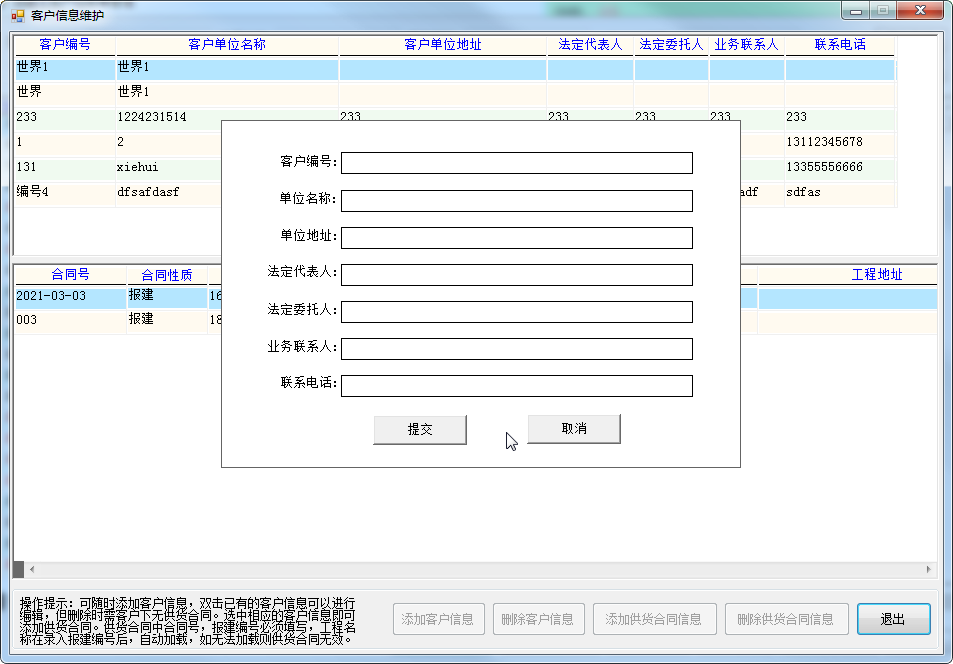Close the 客户信息维护 window

tap(921, 11)
